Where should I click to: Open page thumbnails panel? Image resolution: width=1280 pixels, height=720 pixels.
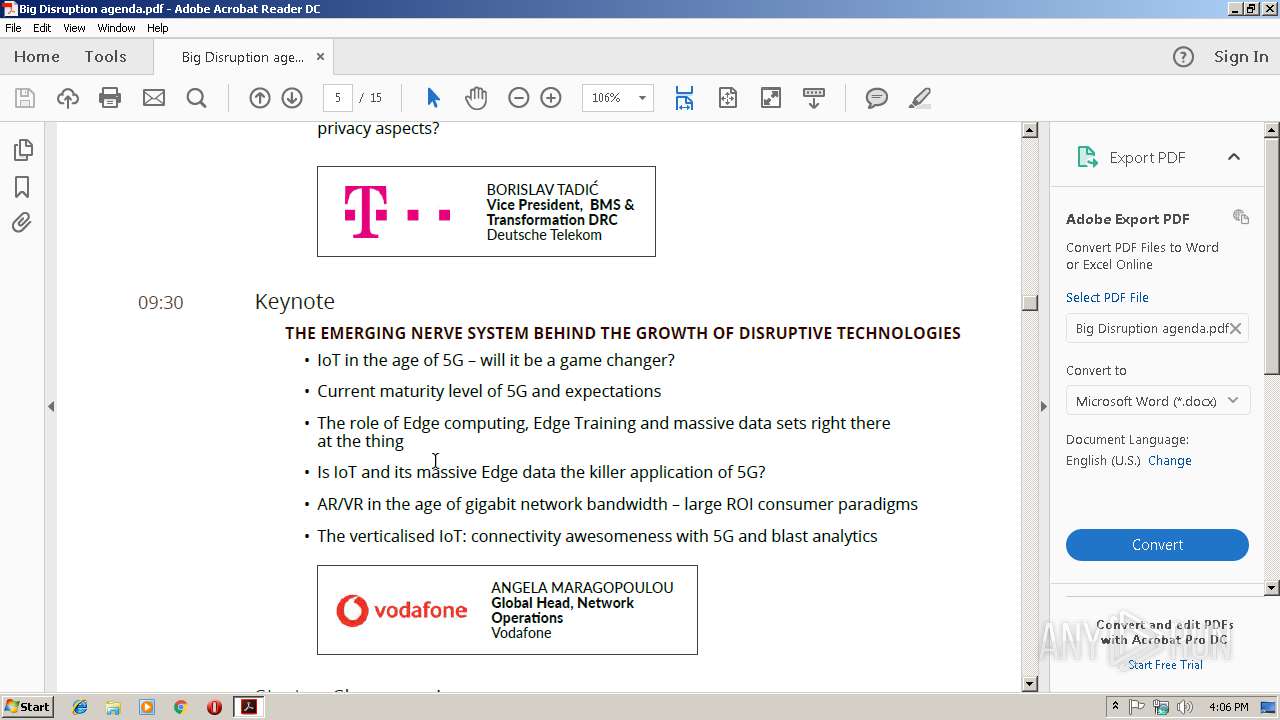(x=22, y=150)
